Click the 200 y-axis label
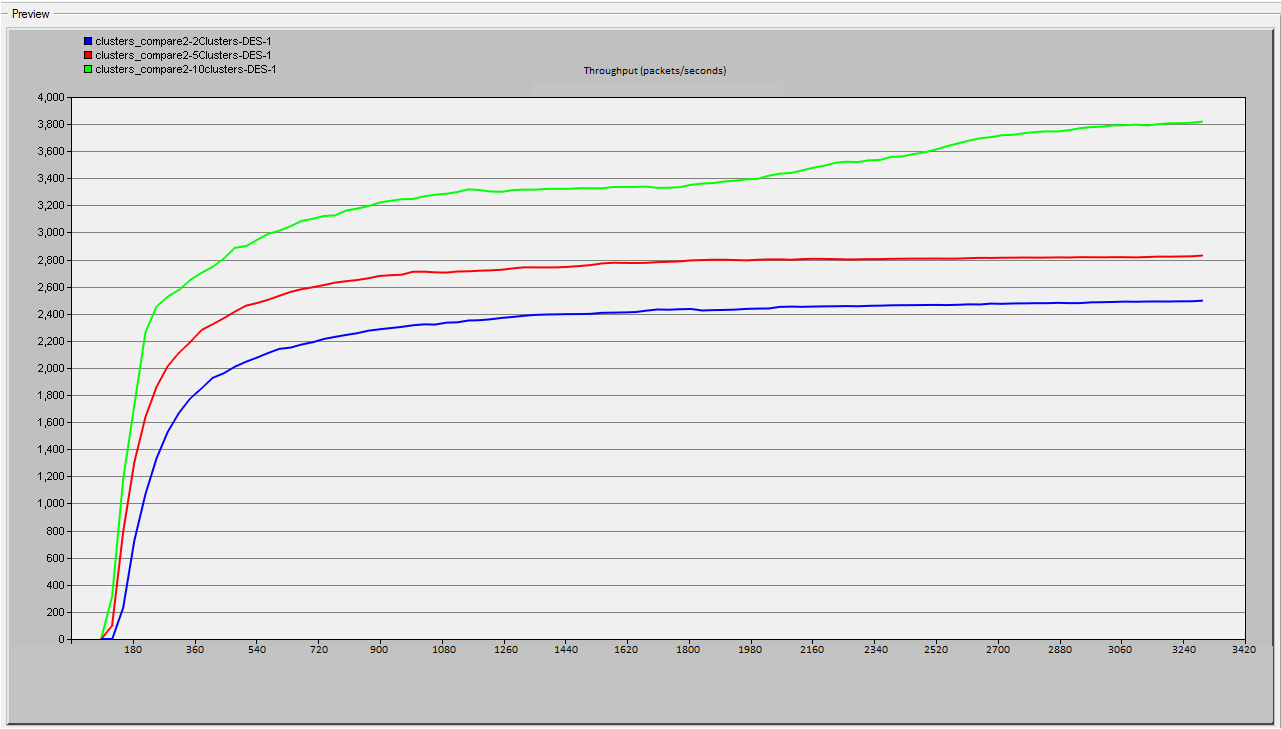 [x=55, y=612]
